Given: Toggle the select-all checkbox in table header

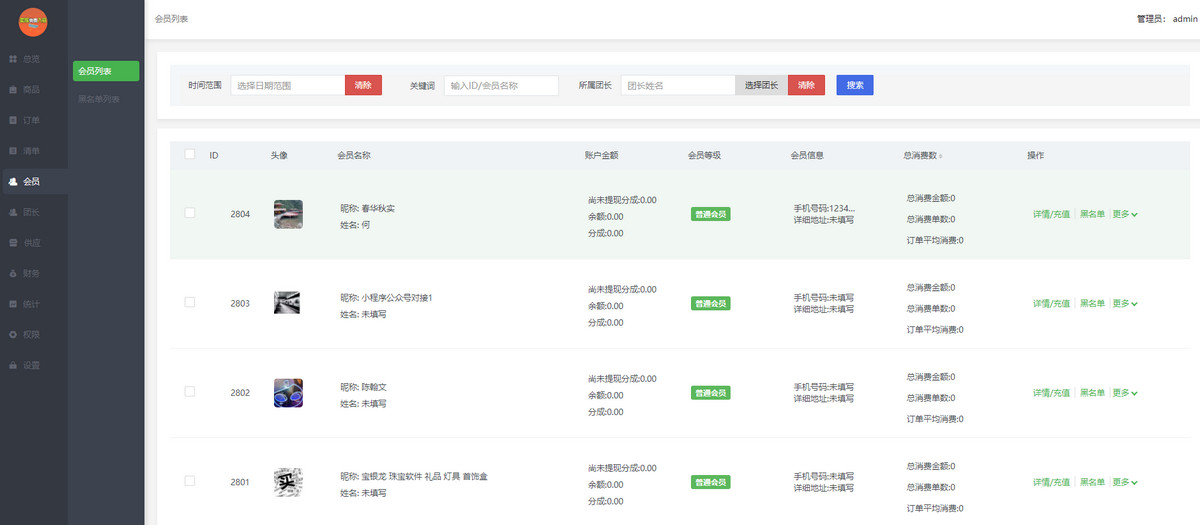Looking at the screenshot, I should [190, 155].
